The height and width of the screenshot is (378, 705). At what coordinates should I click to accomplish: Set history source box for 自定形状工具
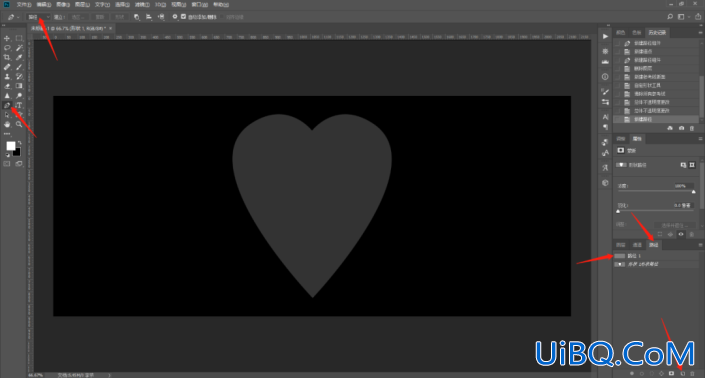coord(617,85)
